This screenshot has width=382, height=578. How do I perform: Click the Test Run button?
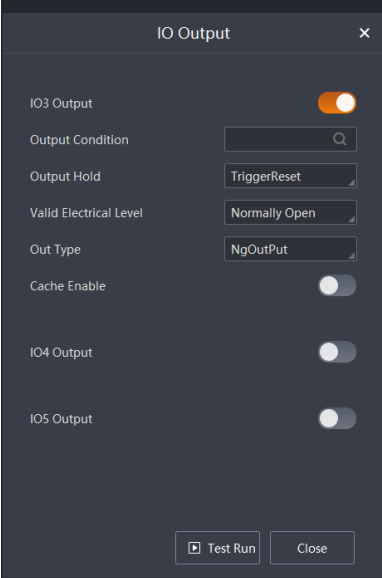[218, 548]
